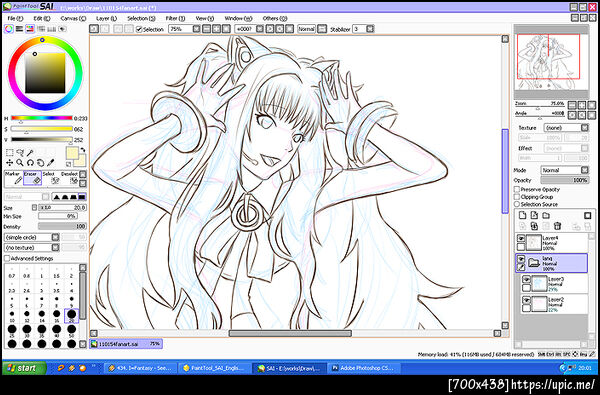Select brush size 20 preset
This screenshot has width=600, height=395.
[x=72, y=315]
